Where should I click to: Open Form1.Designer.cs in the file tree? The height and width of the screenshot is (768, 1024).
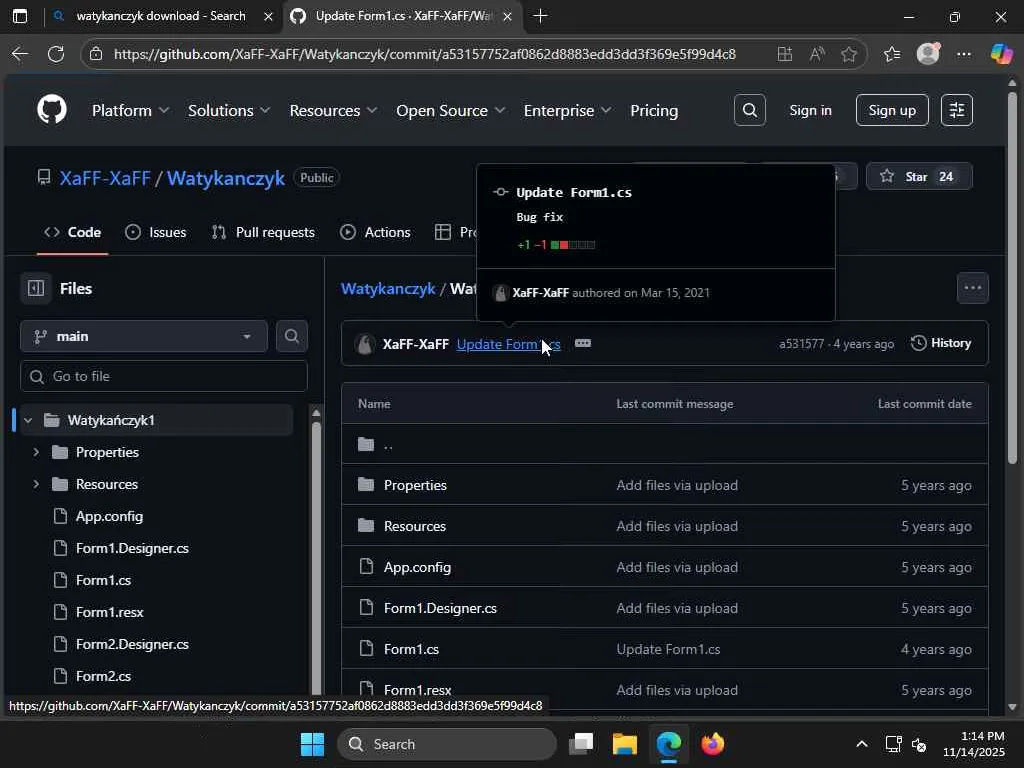click(x=132, y=548)
